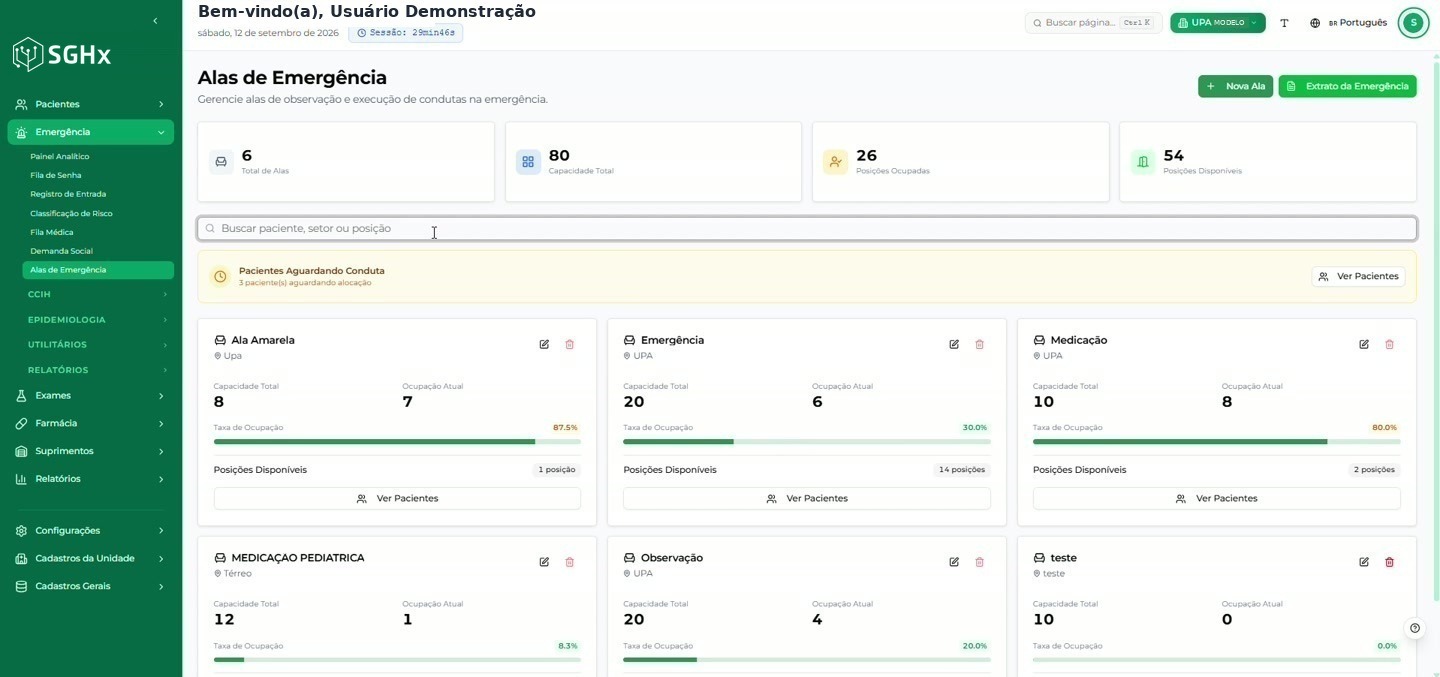Open Extrato da Emergência
The image size is (1440, 677).
click(x=1347, y=86)
